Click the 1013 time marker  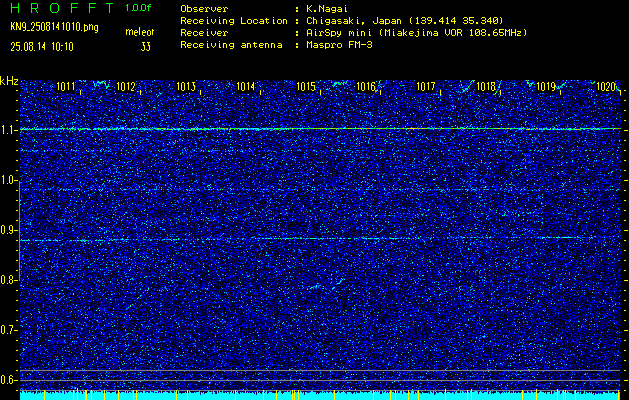tap(186, 87)
